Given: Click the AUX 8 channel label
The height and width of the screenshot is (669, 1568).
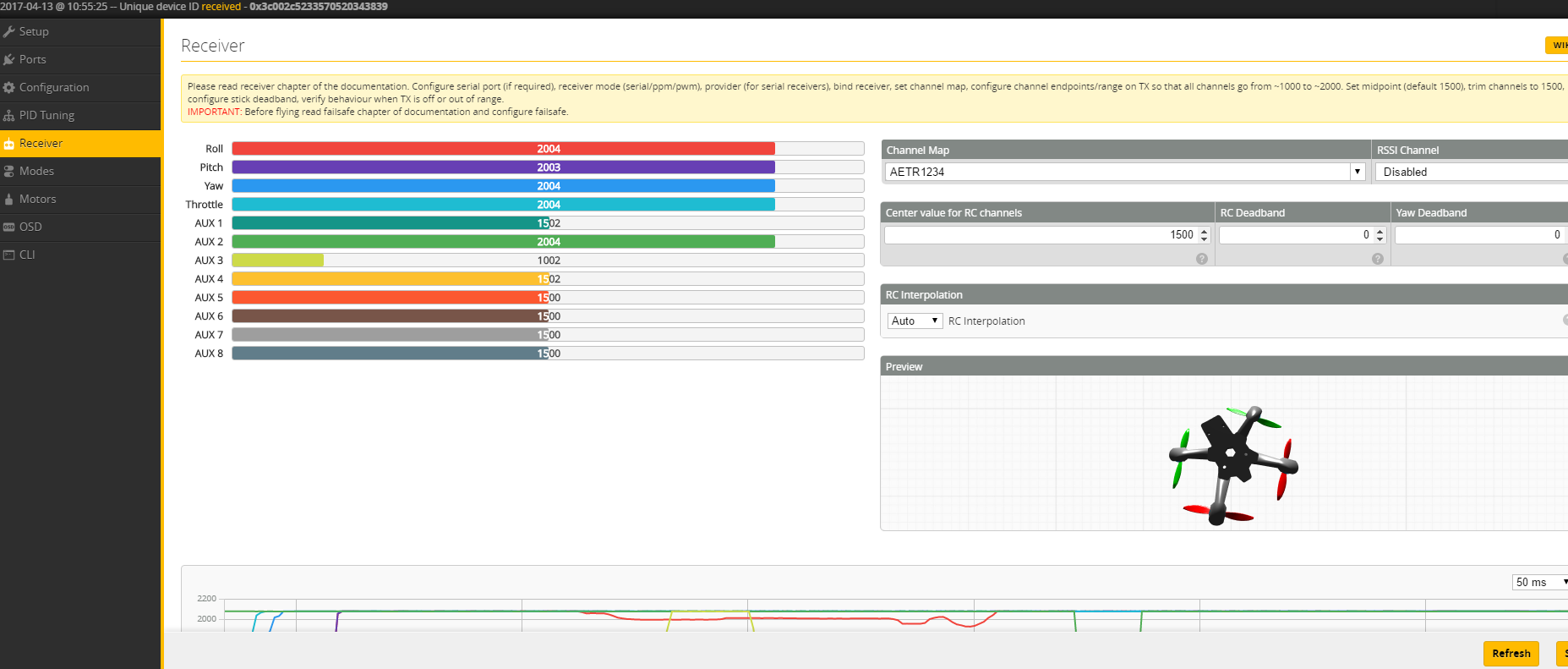Looking at the screenshot, I should click(x=209, y=354).
